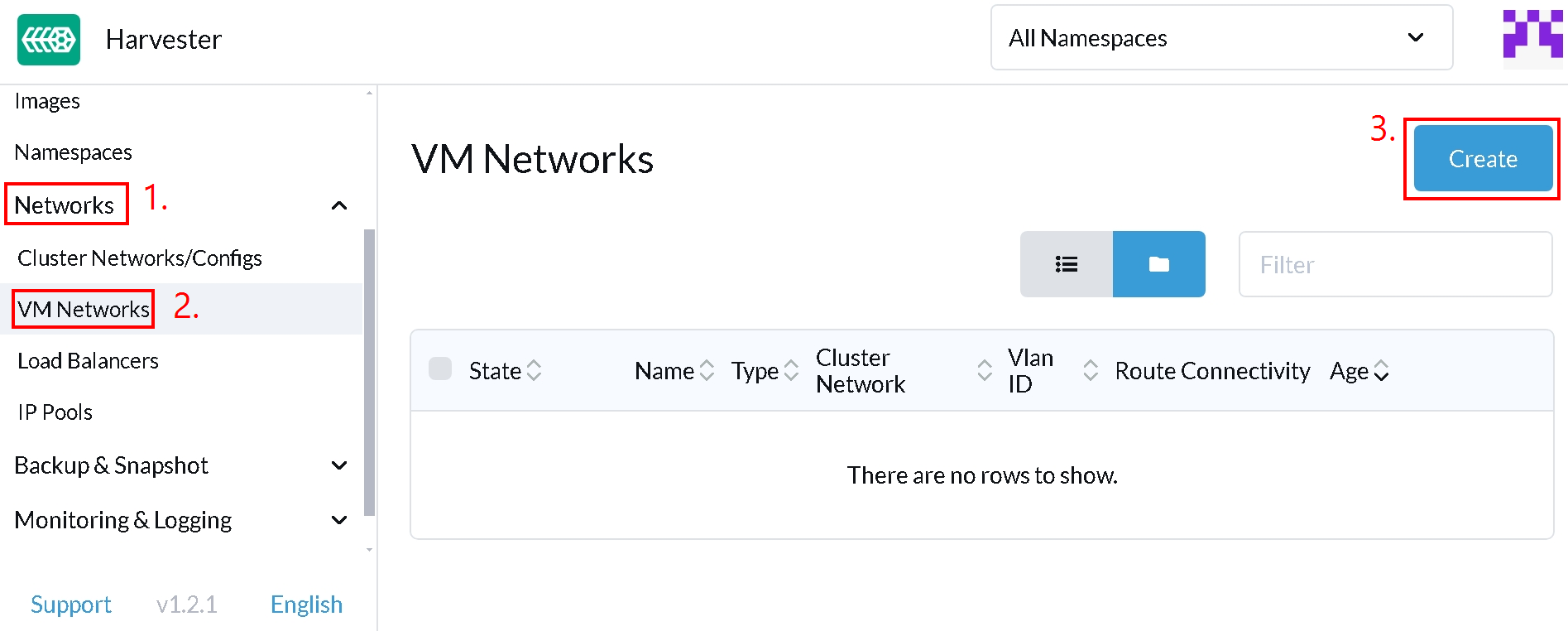Switch to grouped folder view
This screenshot has width=1568, height=631.
[1158, 264]
